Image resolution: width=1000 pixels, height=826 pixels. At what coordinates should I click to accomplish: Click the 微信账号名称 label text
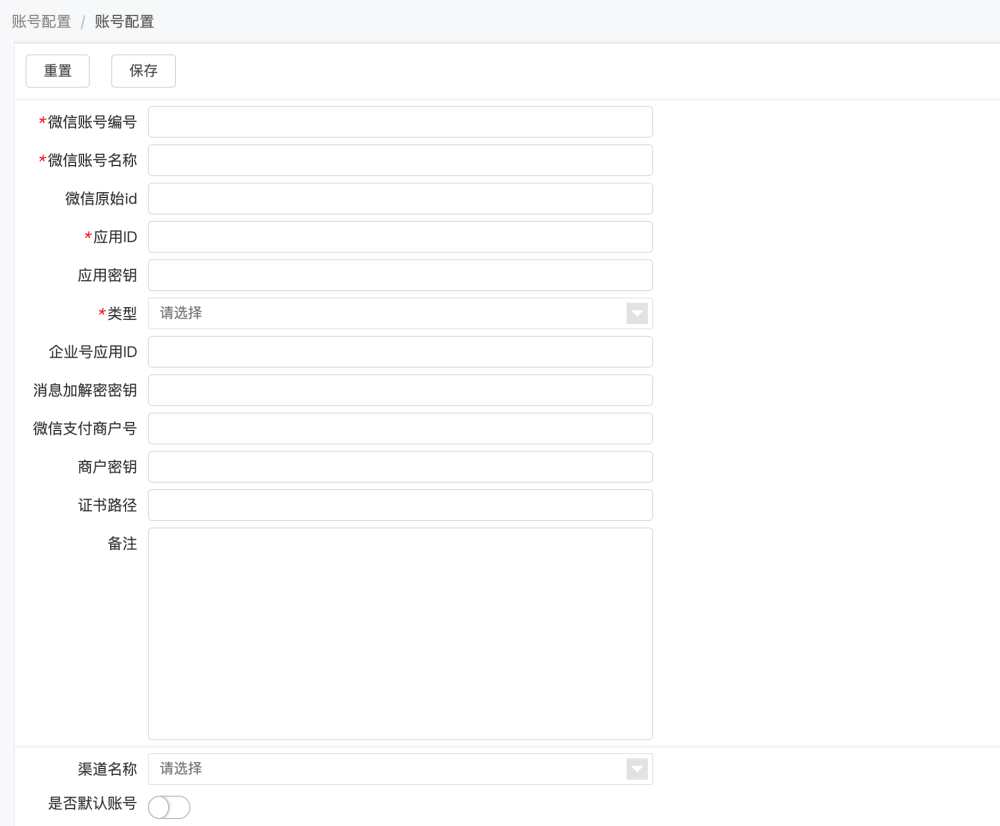pyautogui.click(x=92, y=160)
